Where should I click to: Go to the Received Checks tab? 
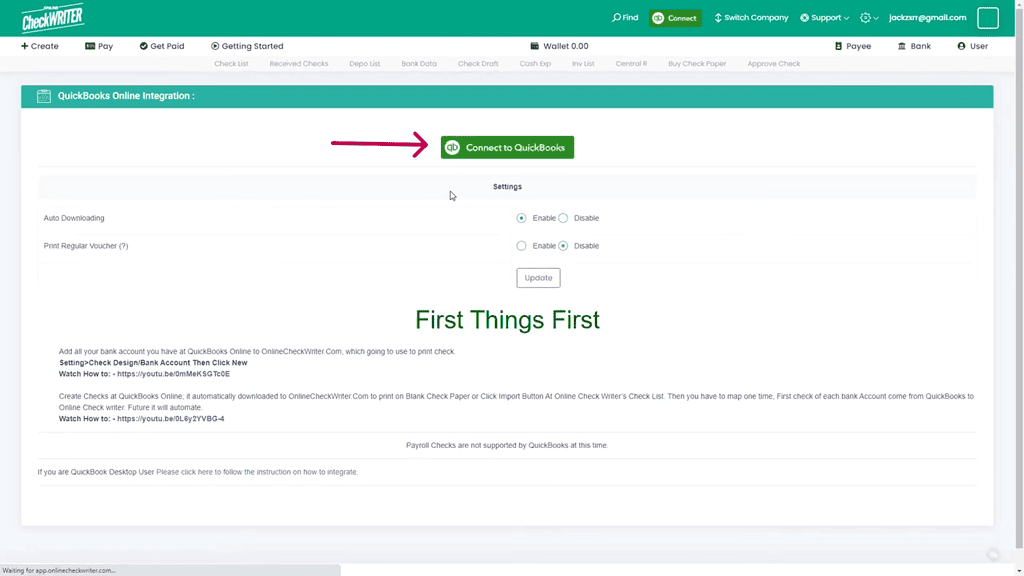pos(298,63)
